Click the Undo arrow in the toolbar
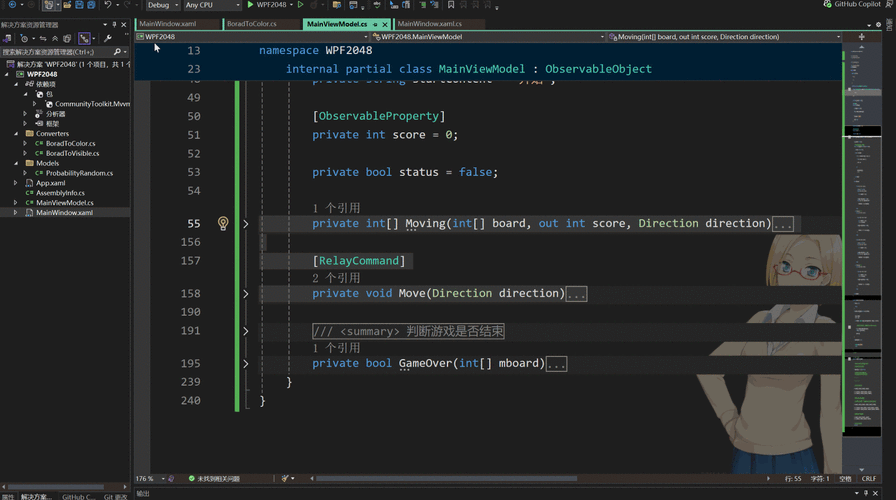This screenshot has width=896, height=500. [x=108, y=5]
